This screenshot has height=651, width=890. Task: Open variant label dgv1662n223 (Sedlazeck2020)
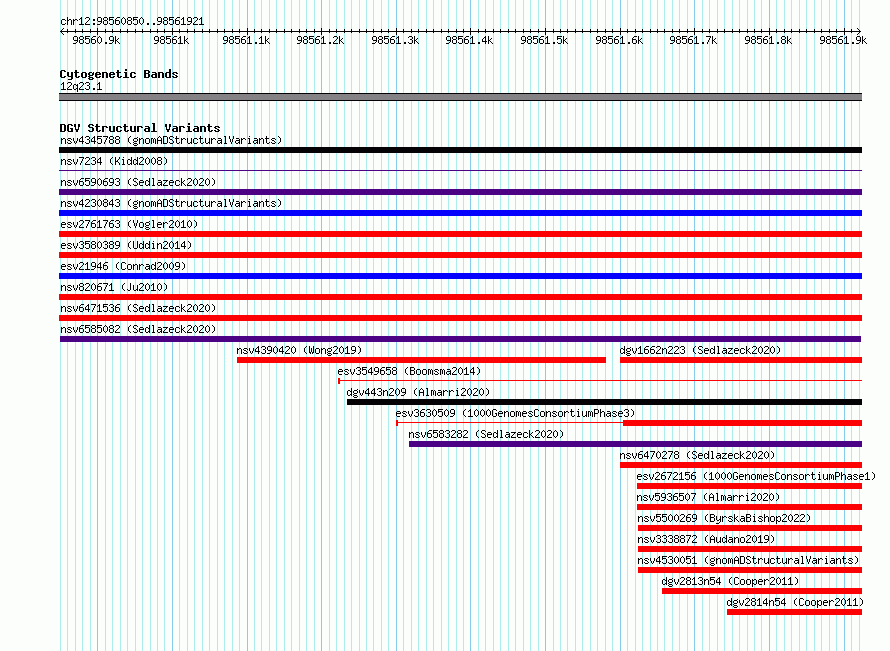pyautogui.click(x=700, y=350)
